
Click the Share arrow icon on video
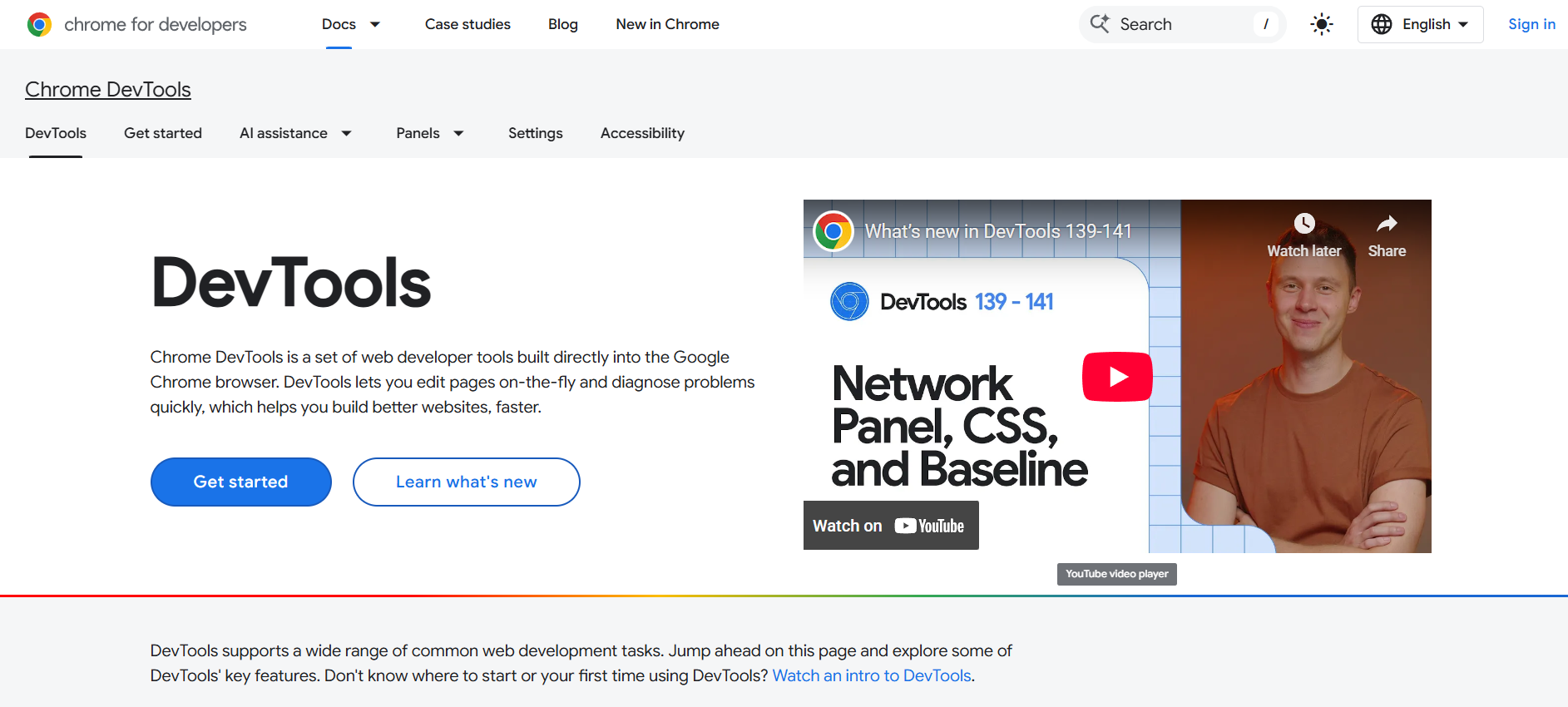click(x=1386, y=224)
